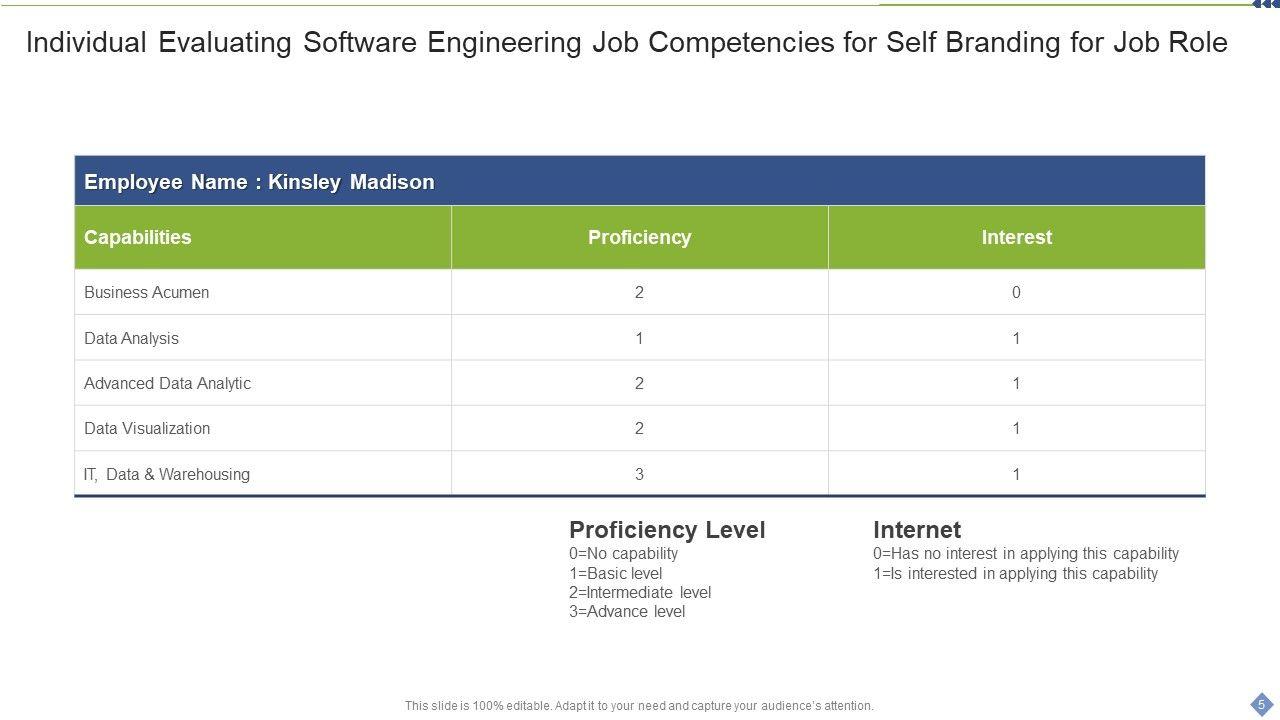
Task: Click the Proficiency Level legend heading
Action: pyautogui.click(x=667, y=530)
